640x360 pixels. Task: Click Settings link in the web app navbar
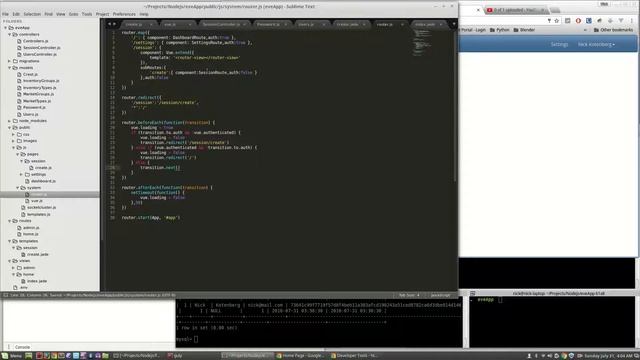(559, 44)
